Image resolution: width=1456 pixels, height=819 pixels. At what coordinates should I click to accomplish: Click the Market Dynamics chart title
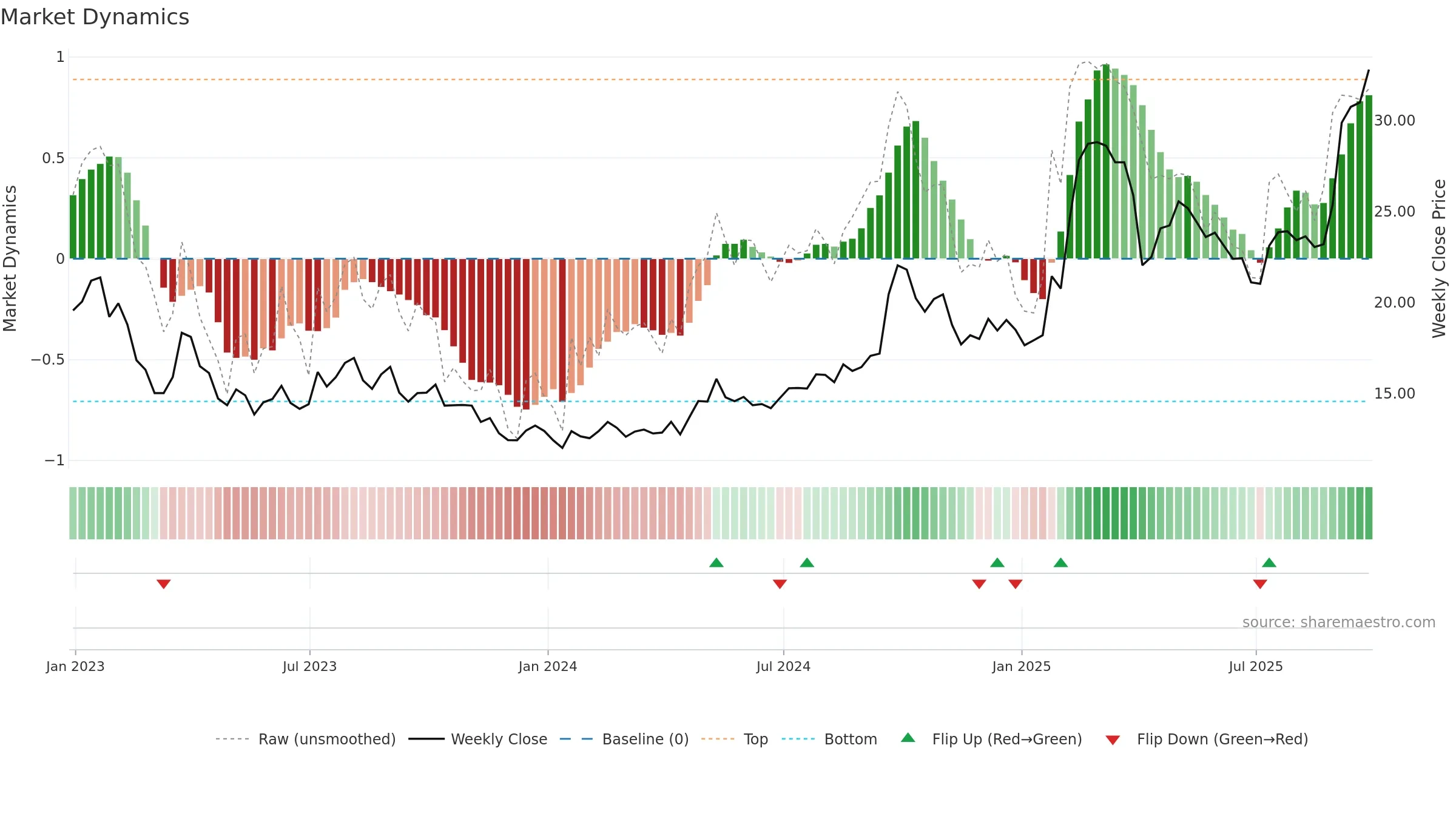point(95,17)
